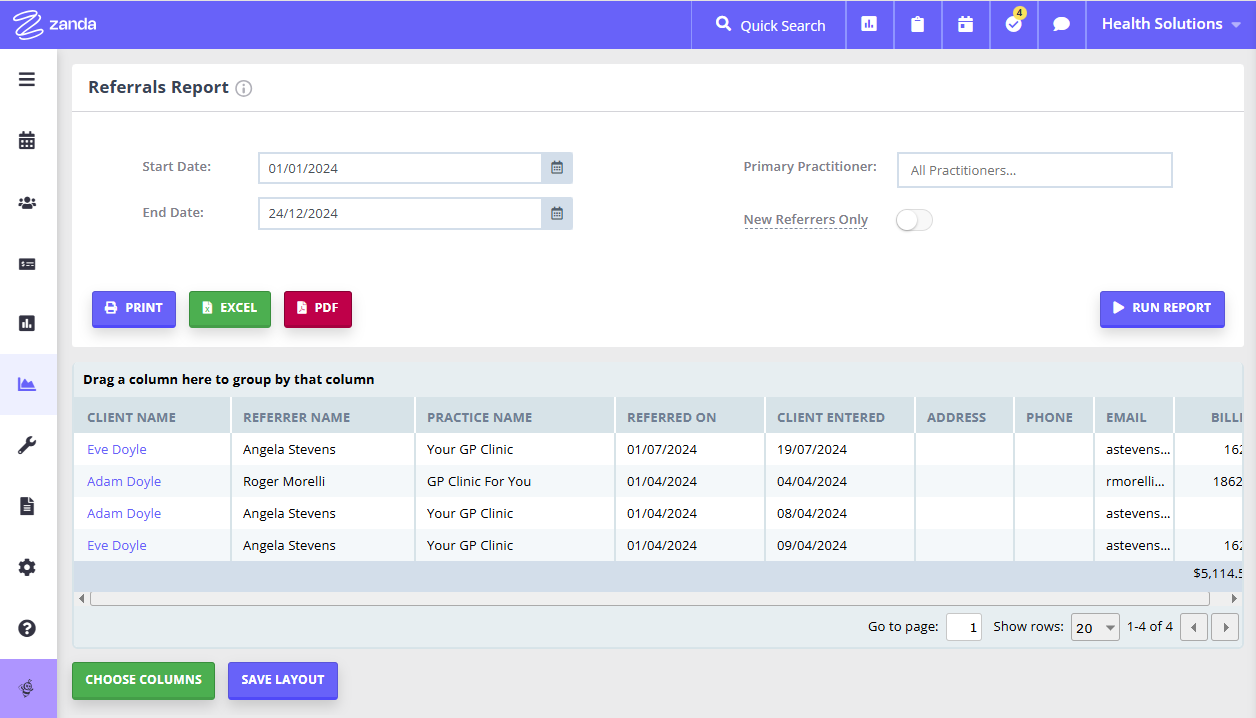Screen dimensions: 1256x718
Task: Open the Clients section in the sidebar
Action: pyautogui.click(x=27, y=202)
